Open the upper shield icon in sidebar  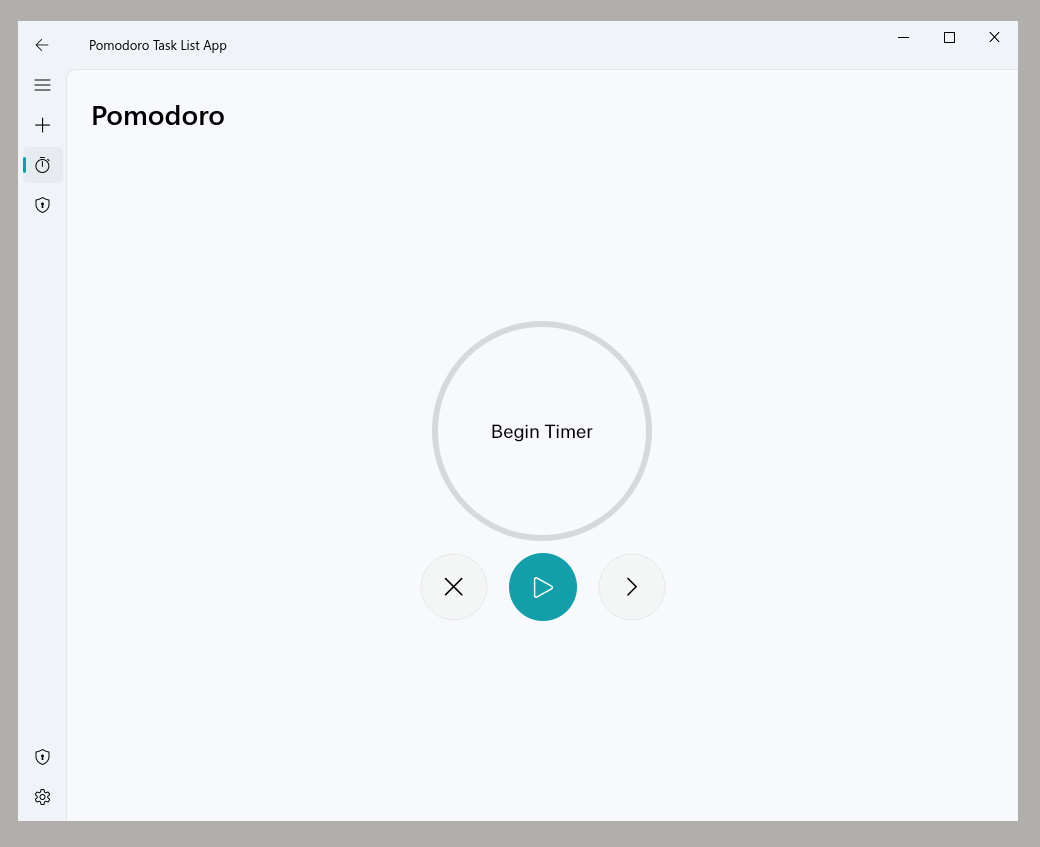click(x=42, y=205)
